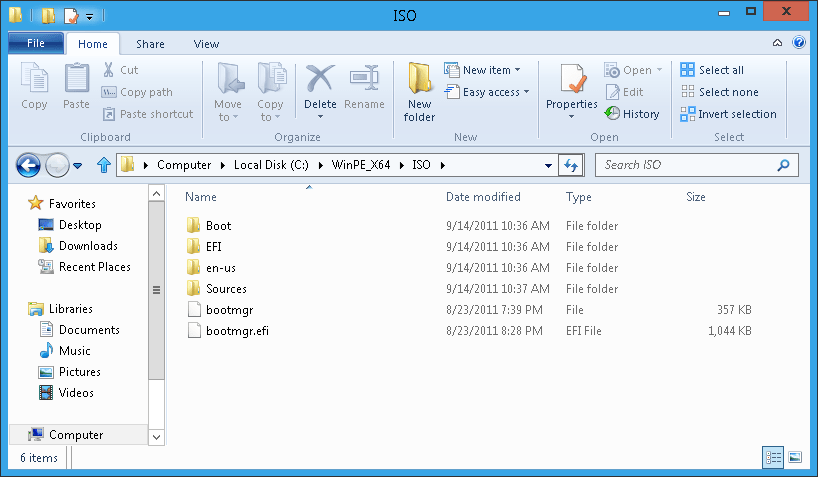Open the Properties dropdown arrow
This screenshot has width=818, height=477.
pos(571,117)
